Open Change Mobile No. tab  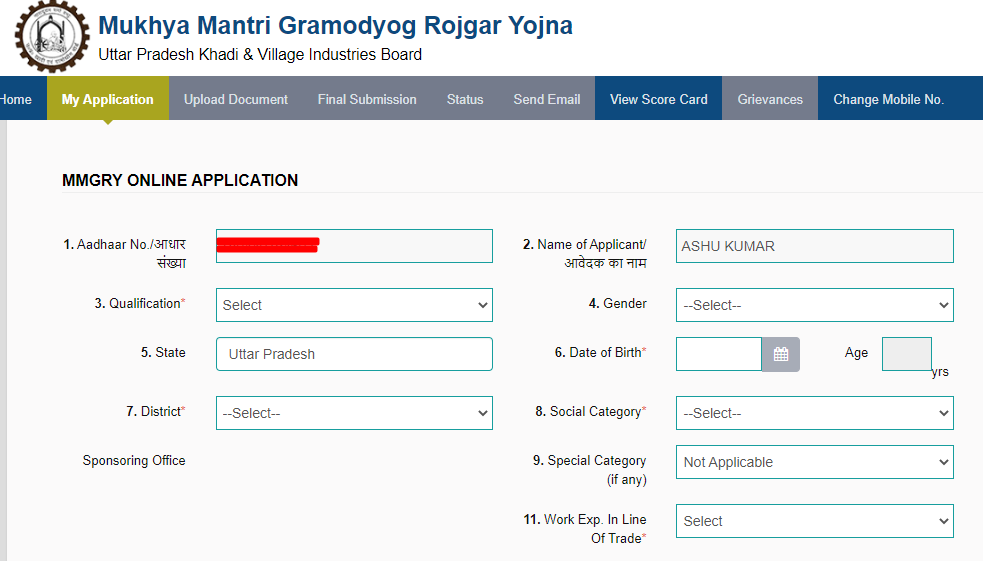click(888, 98)
